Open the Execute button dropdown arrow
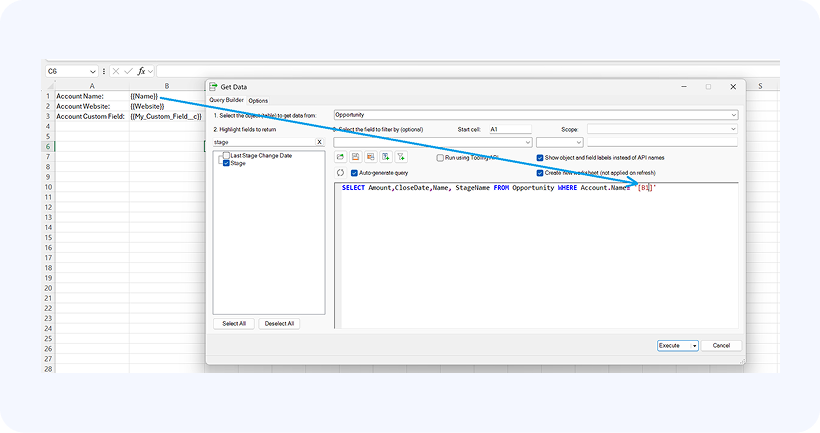Screen dimensions: 820x433 (x=694, y=345)
